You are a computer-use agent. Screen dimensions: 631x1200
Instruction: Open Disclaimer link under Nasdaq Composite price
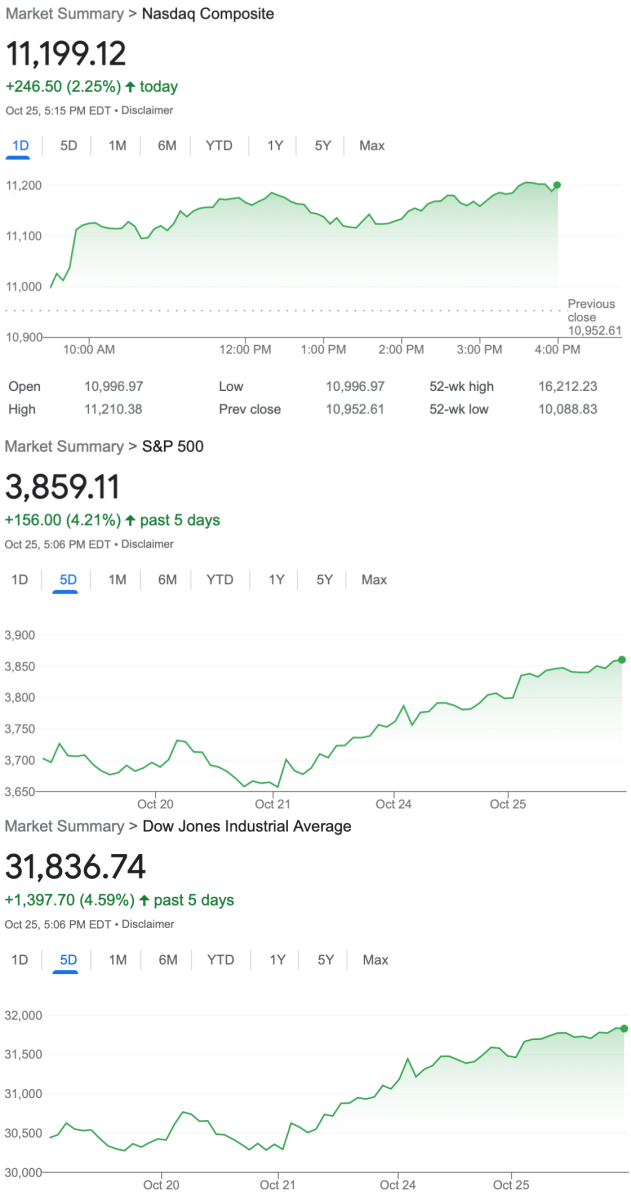[x=148, y=110]
